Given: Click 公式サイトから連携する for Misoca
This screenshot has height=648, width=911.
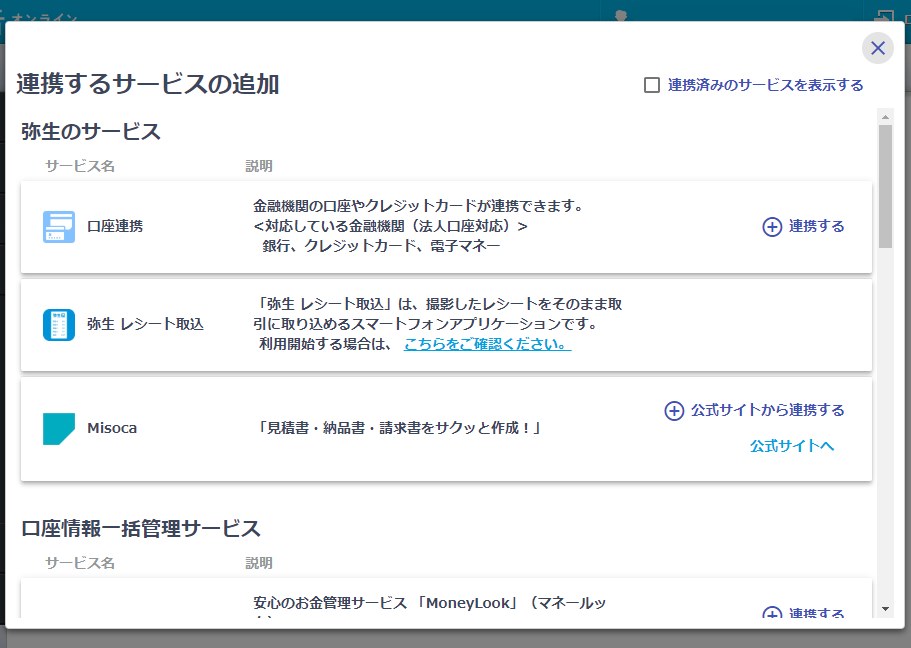Looking at the screenshot, I should click(767, 411).
